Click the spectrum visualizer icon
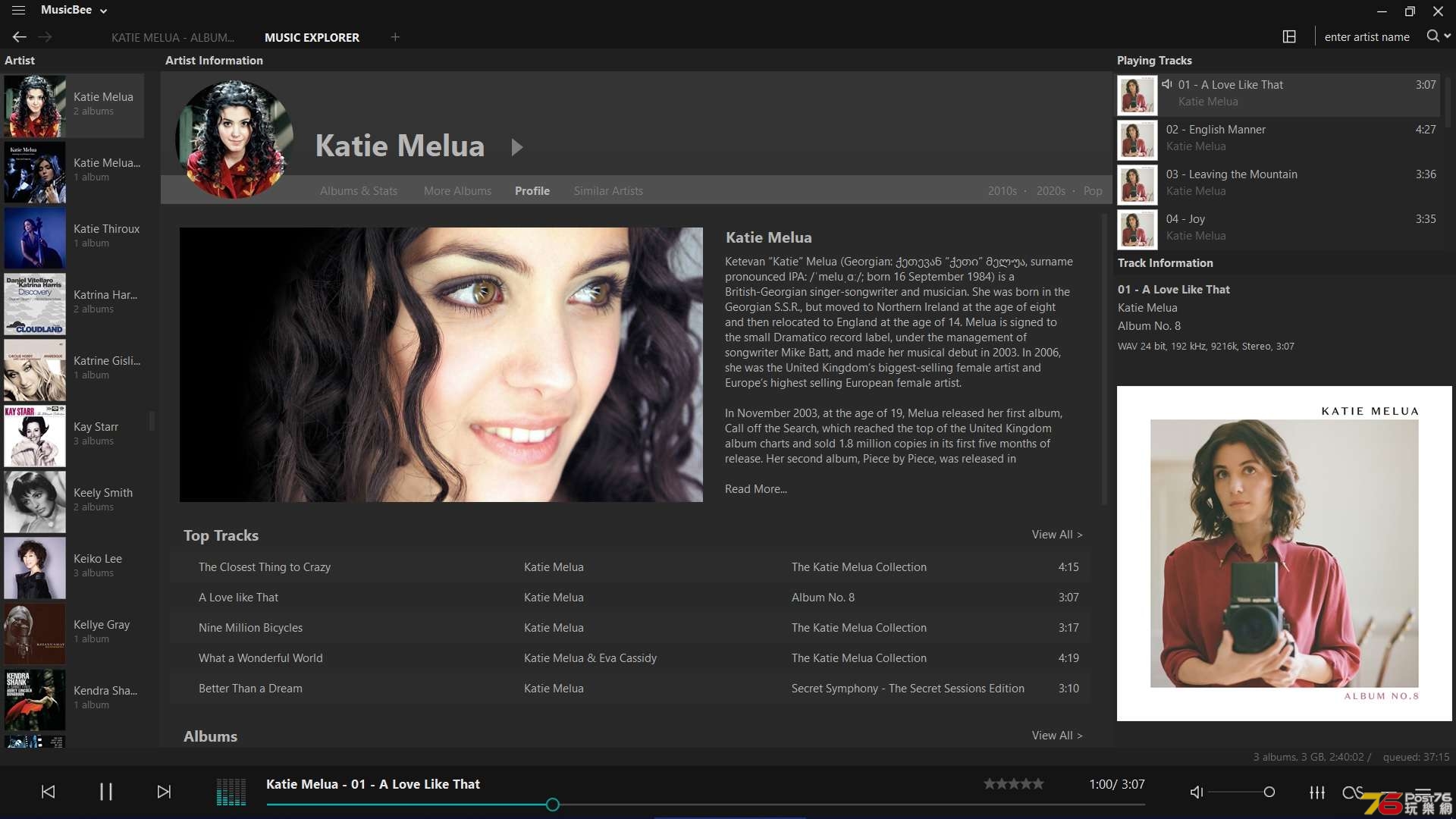The image size is (1456, 819). [231, 792]
